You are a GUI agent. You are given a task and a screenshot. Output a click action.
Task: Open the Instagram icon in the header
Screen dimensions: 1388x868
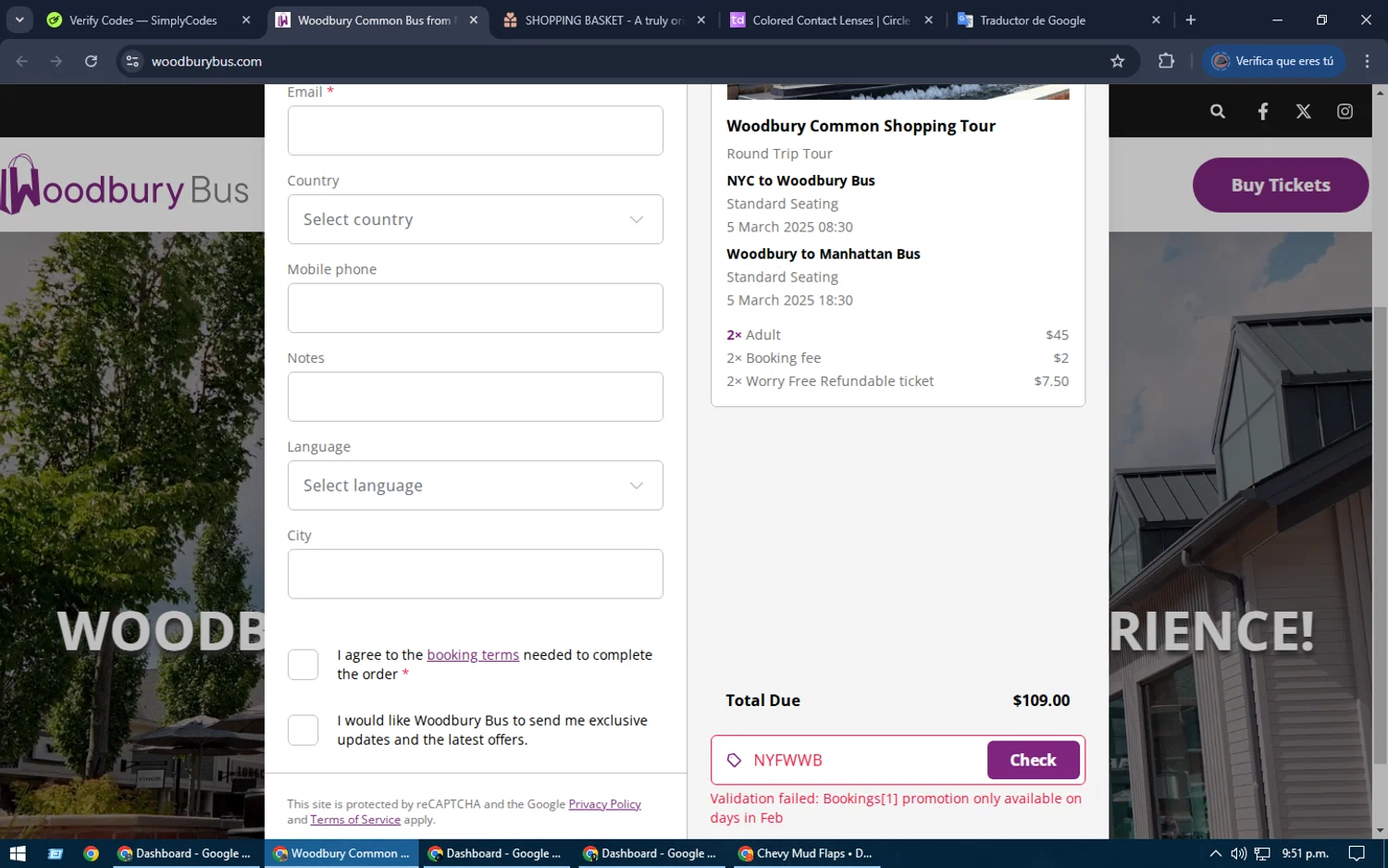(x=1345, y=111)
